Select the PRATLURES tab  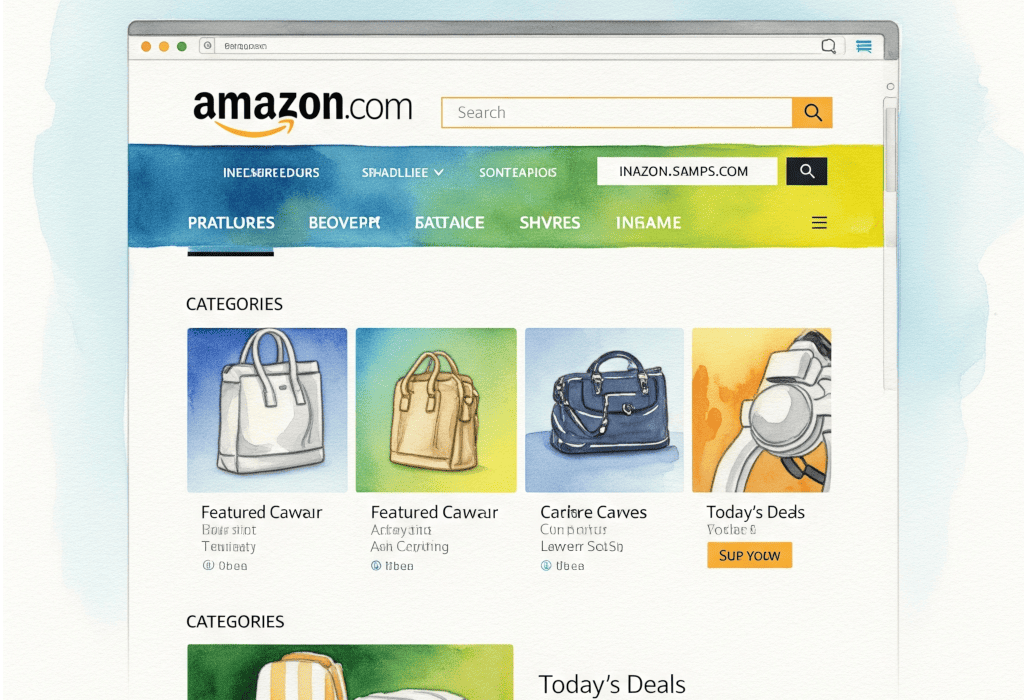pos(231,223)
